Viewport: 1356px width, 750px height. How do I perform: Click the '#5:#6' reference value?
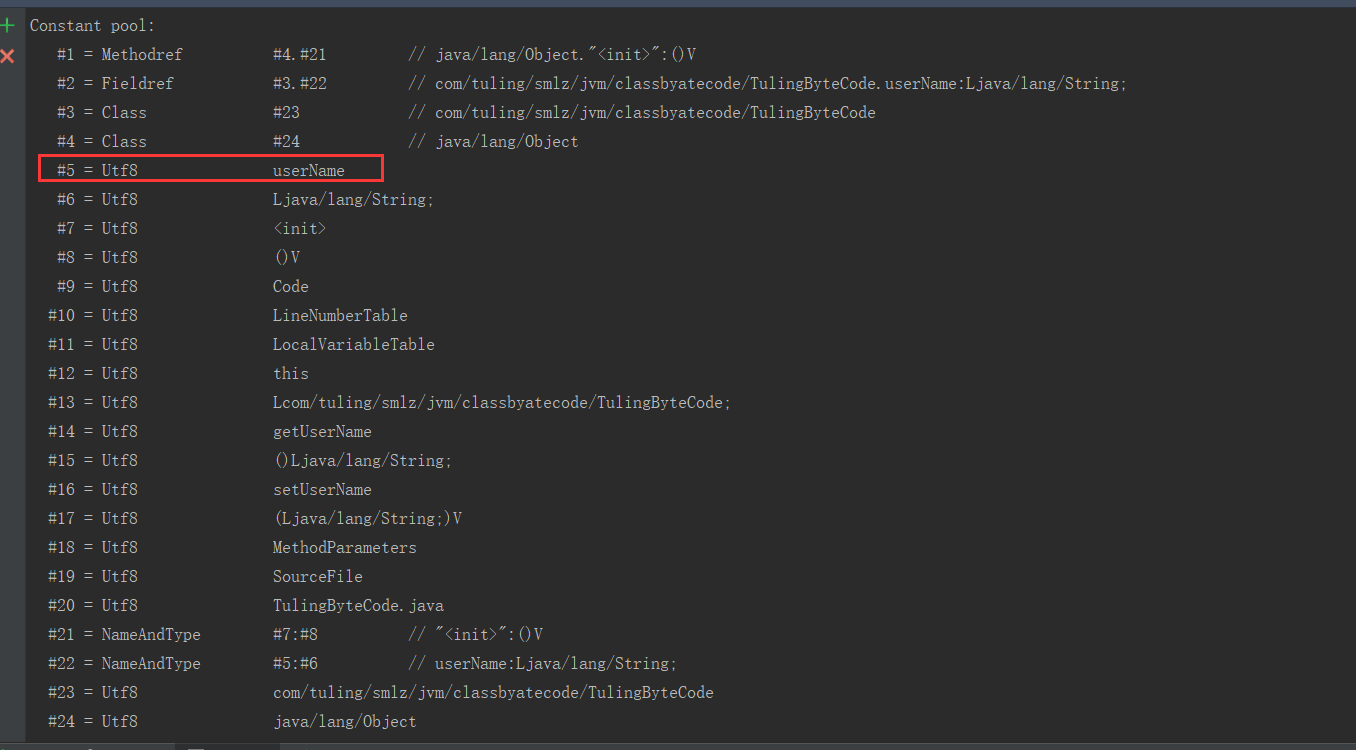click(x=295, y=663)
